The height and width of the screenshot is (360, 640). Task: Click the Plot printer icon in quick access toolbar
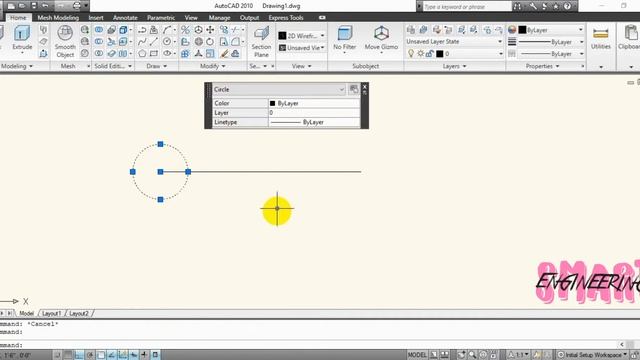77,6
